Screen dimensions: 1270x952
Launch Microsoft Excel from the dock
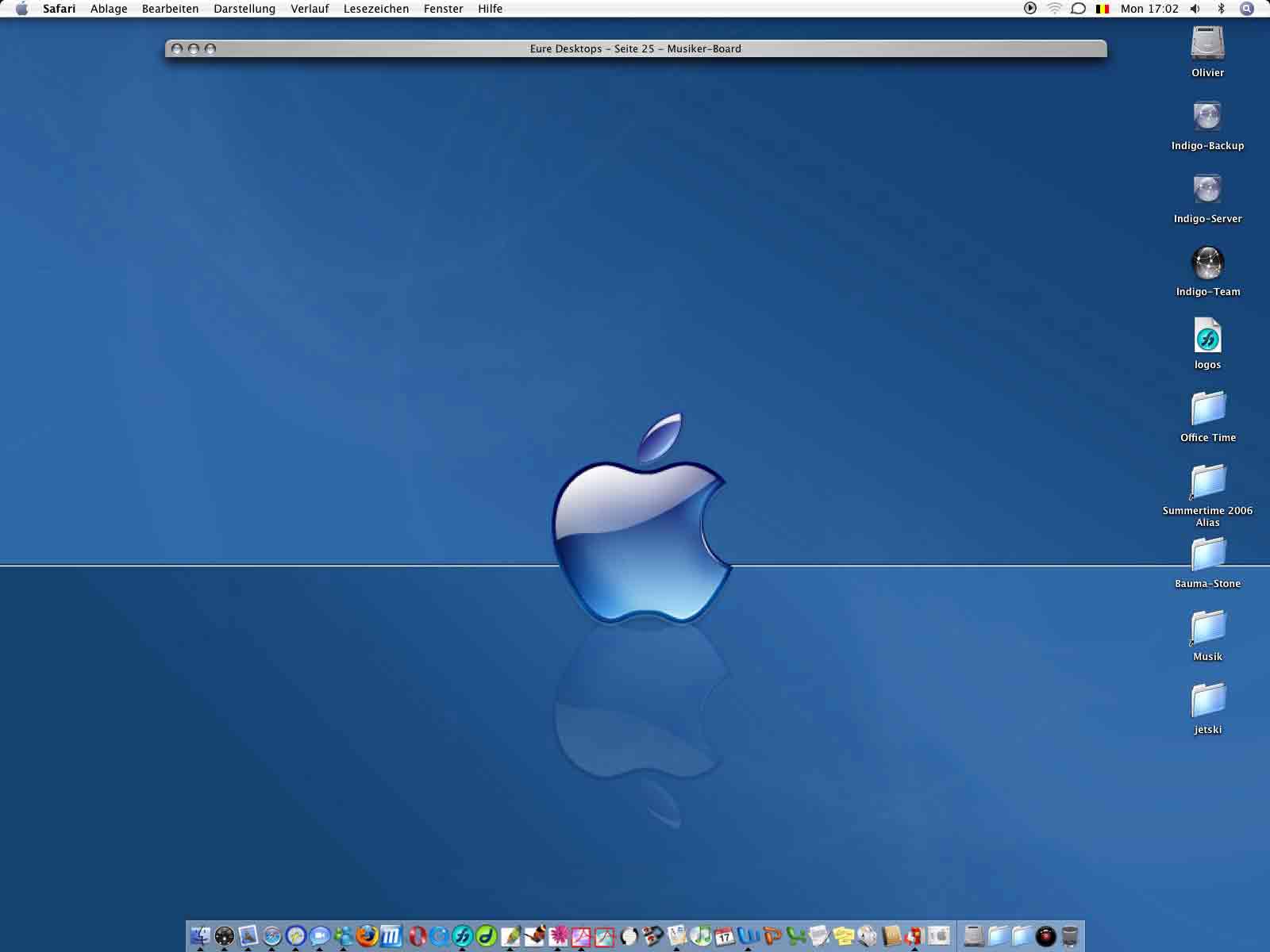(796, 936)
